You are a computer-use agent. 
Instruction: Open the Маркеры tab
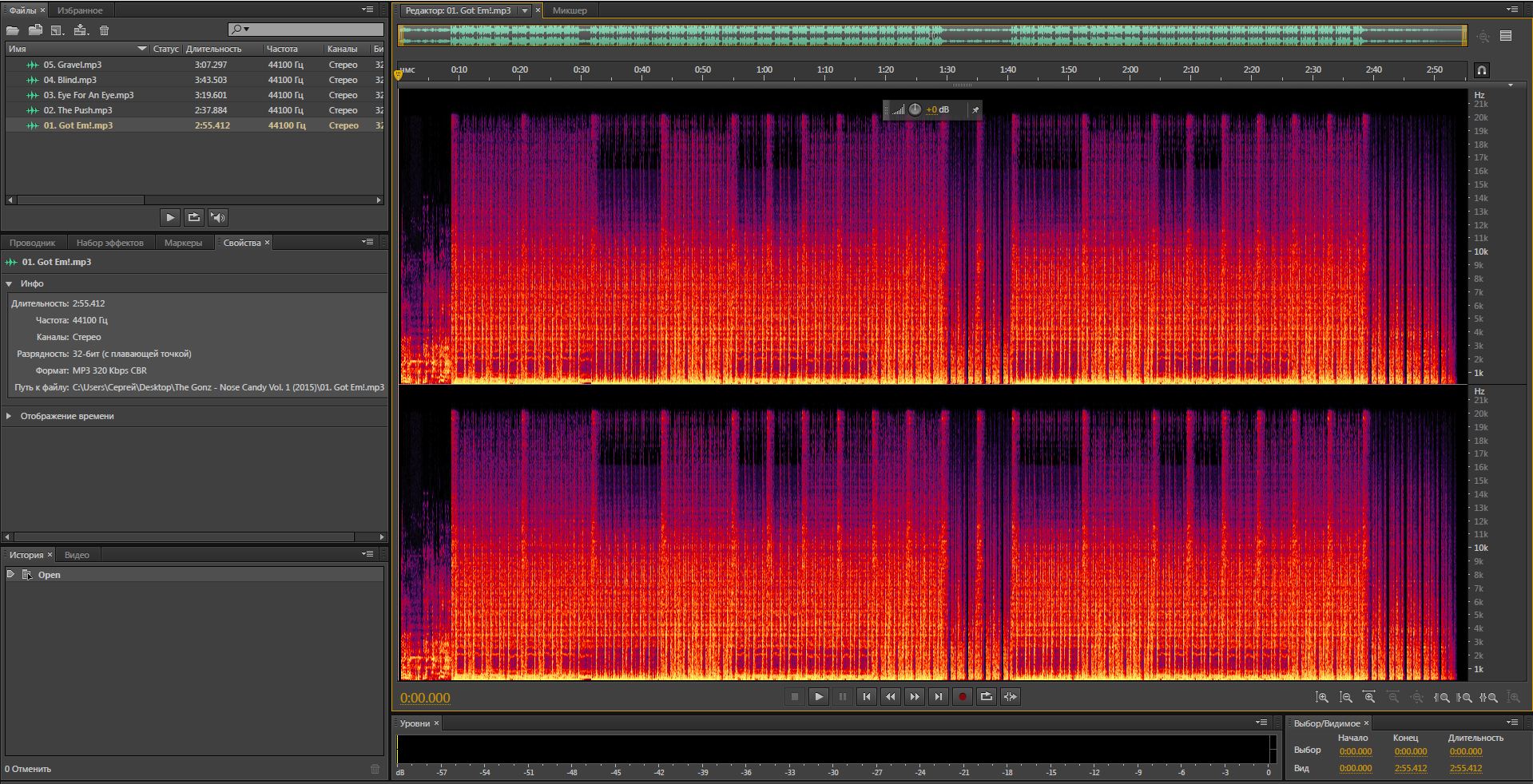pos(183,243)
